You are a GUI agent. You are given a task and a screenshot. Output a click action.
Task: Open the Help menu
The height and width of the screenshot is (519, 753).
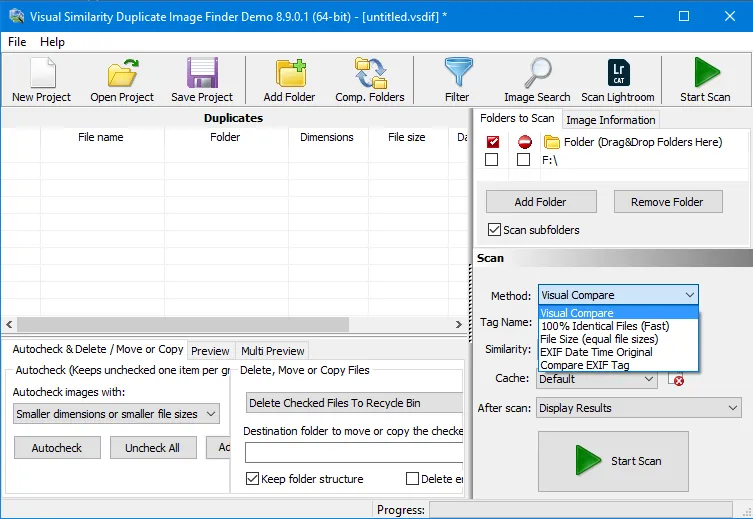click(x=52, y=42)
